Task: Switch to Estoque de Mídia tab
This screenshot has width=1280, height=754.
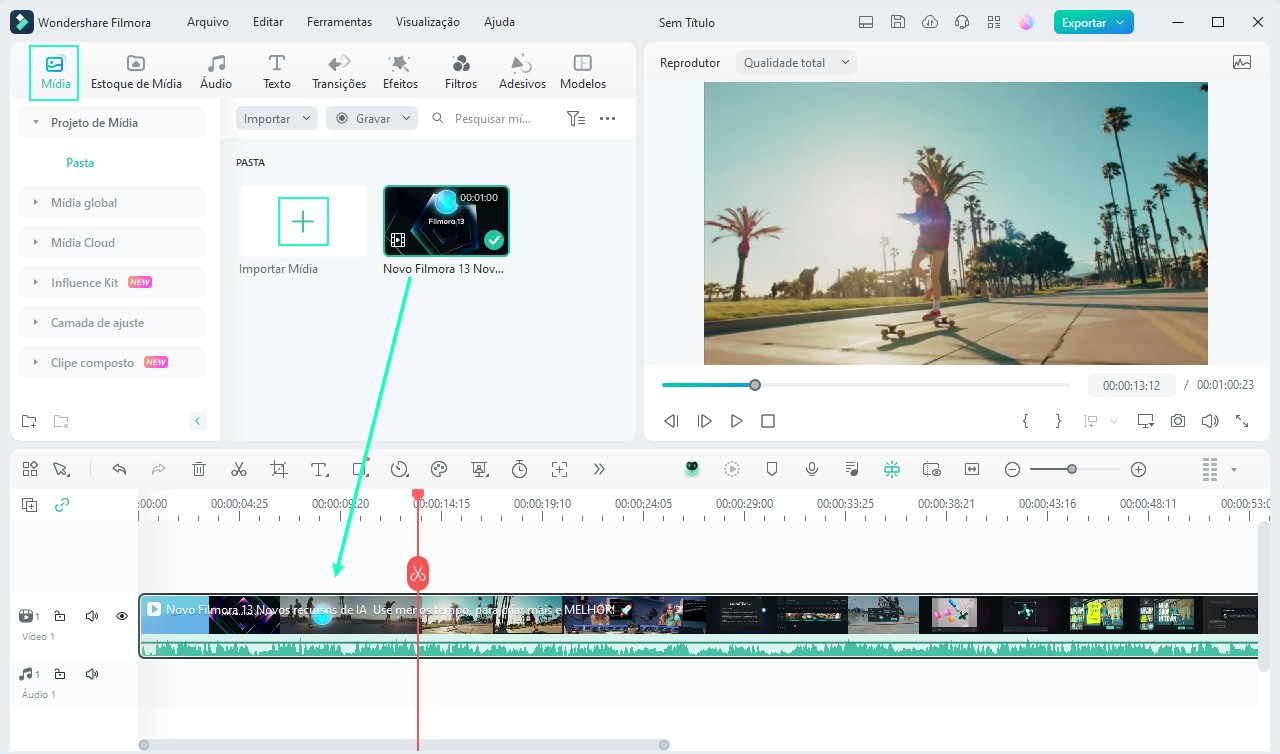Action: coord(136,73)
